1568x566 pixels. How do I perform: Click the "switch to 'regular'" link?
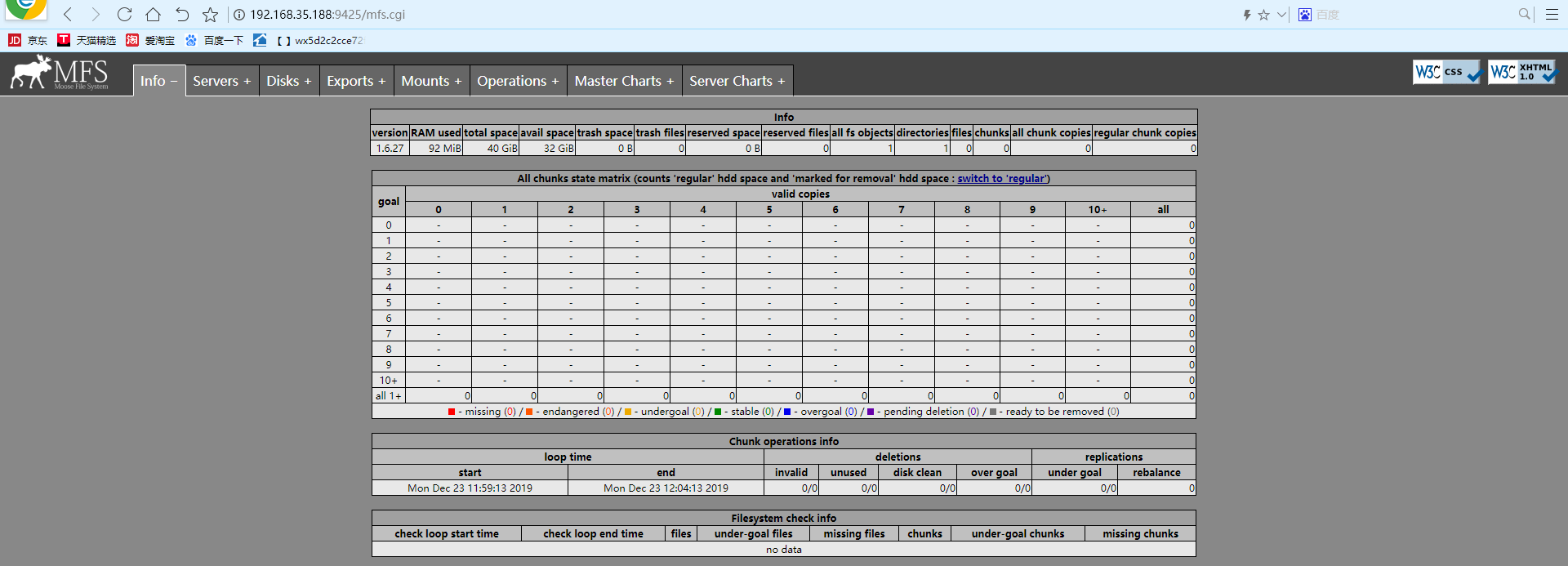coord(1004,179)
